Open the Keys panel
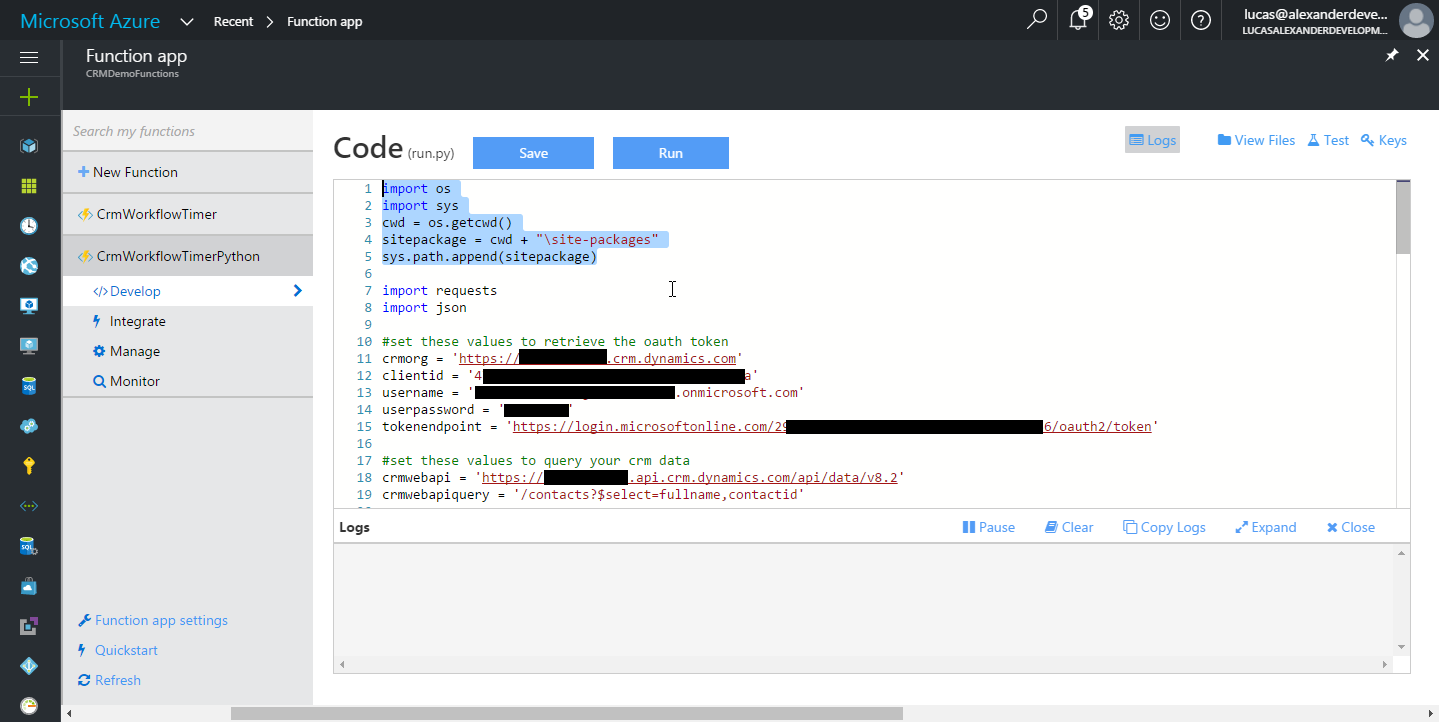 point(1384,140)
